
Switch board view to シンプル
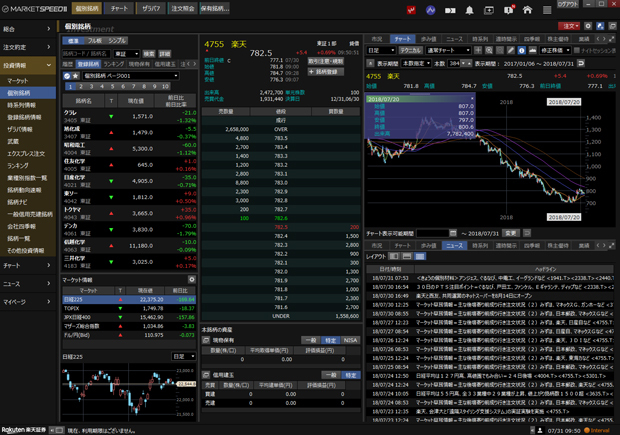coord(117,41)
